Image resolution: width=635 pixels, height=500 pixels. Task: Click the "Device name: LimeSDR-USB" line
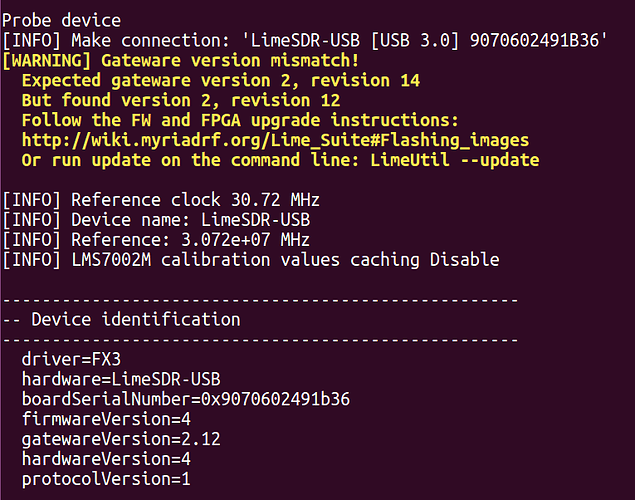[152, 220]
